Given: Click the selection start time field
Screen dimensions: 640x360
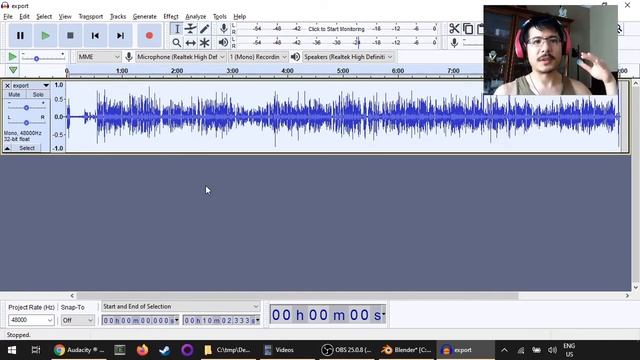Looking at the screenshot, I should tap(140, 320).
